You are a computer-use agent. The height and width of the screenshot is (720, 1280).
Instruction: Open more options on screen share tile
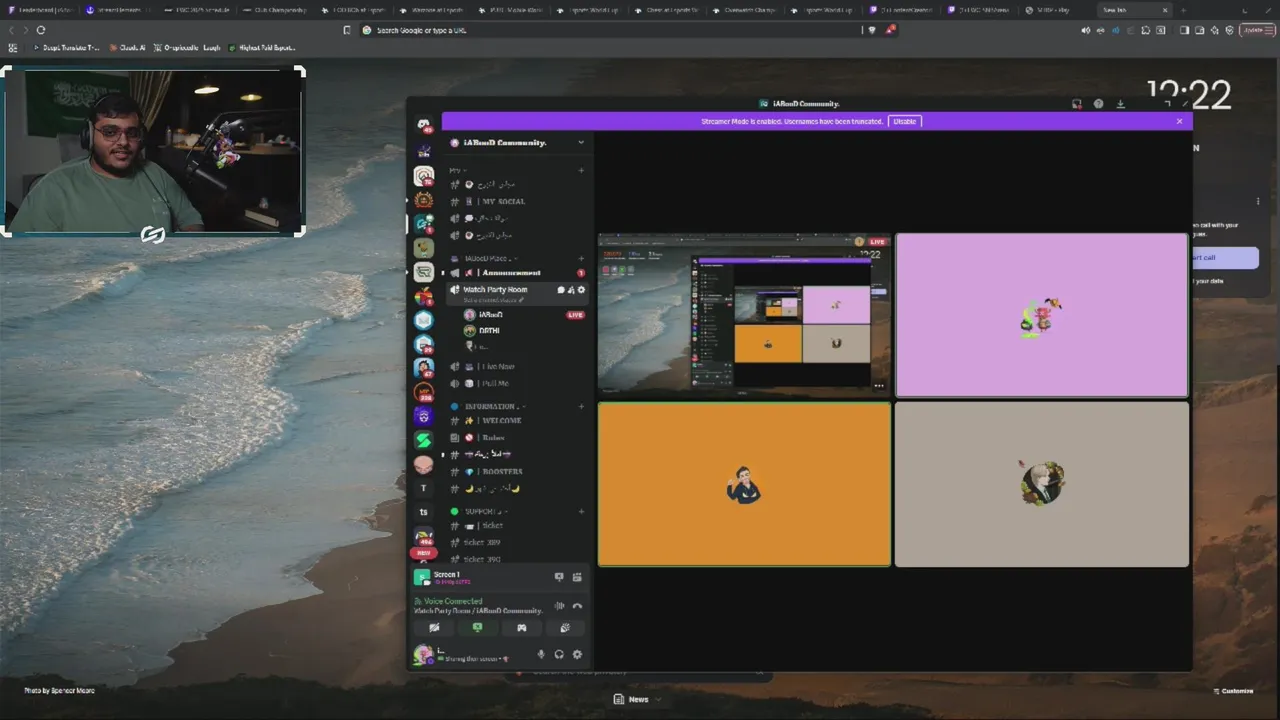point(879,386)
